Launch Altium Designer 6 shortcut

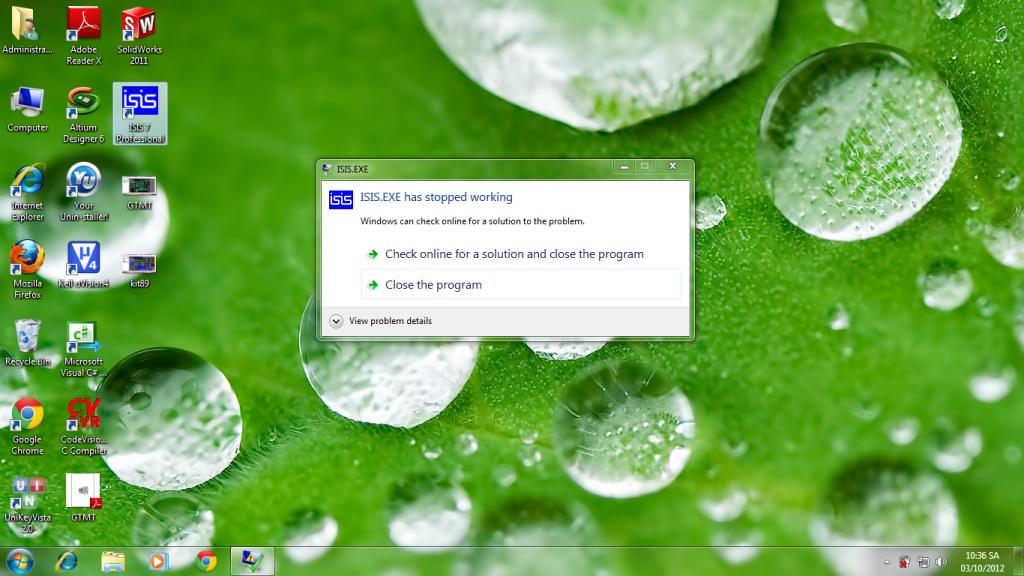(84, 114)
